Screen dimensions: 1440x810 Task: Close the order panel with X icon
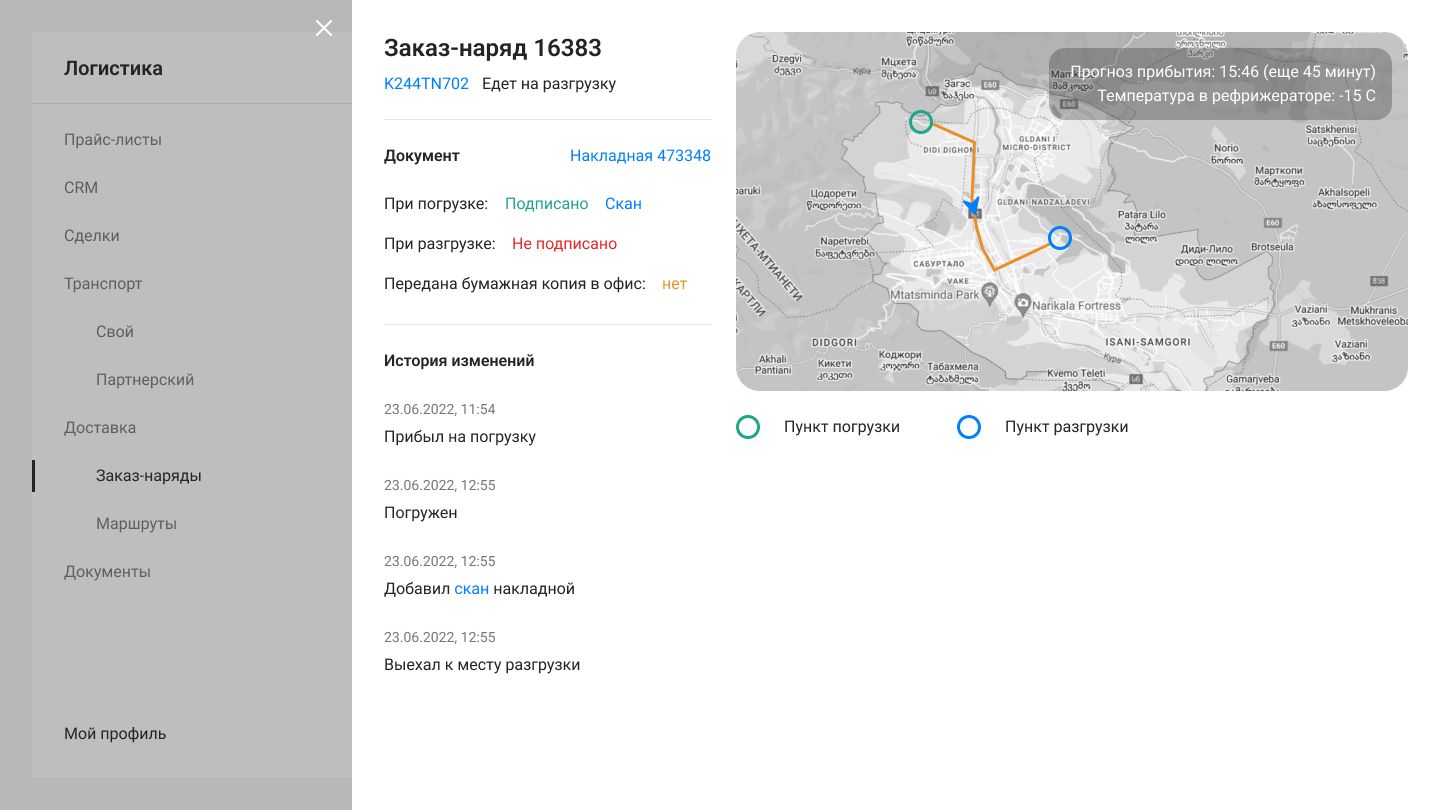pyautogui.click(x=324, y=28)
